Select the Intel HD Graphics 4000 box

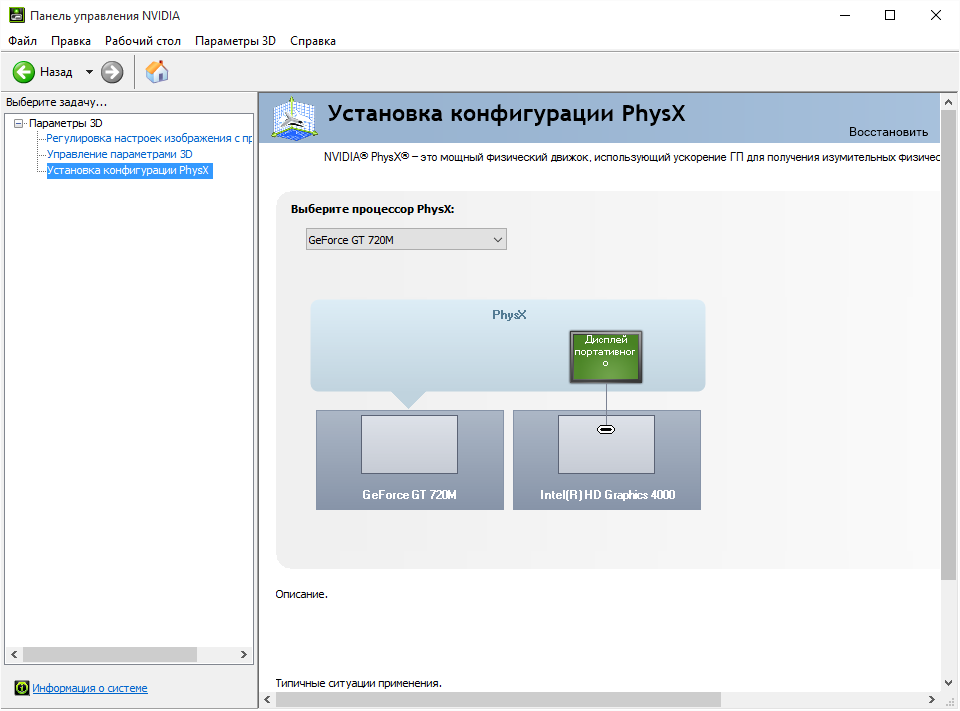(607, 459)
